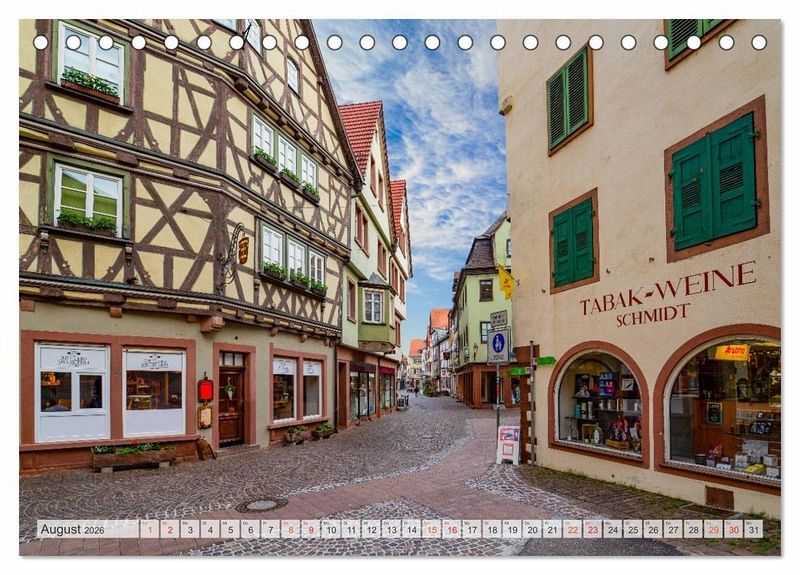Click the 'August 2026' month label
Screen dimensions: 800x575
(x=72, y=530)
